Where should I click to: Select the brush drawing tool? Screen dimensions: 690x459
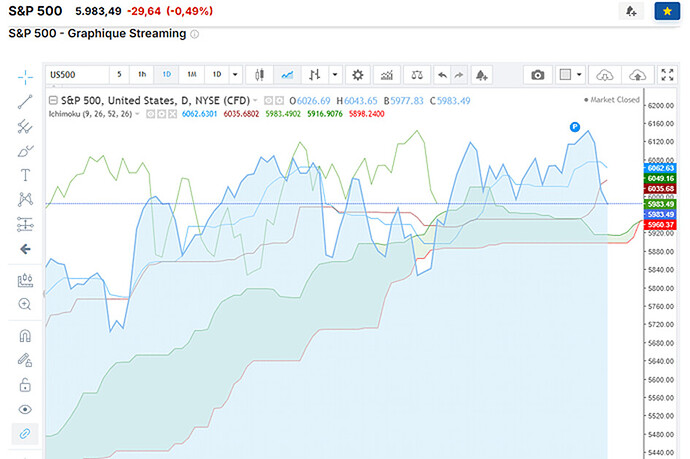coord(25,151)
